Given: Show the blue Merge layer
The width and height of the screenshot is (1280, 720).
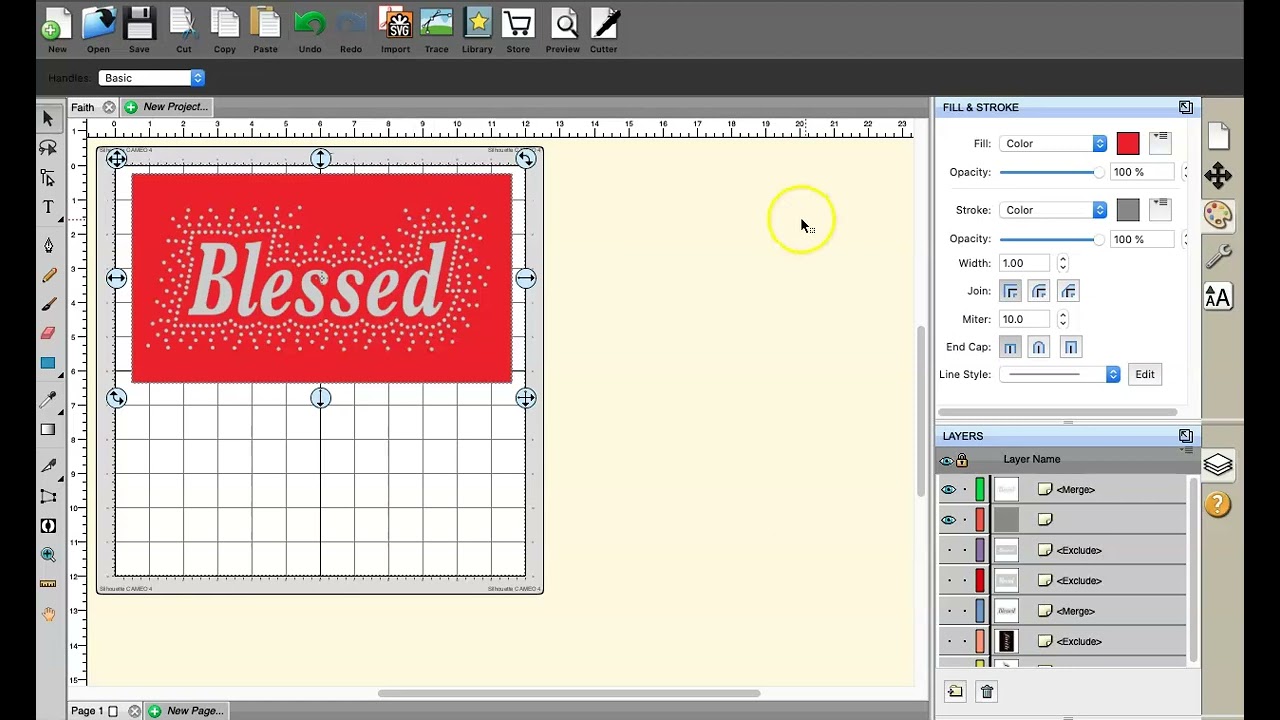Looking at the screenshot, I should (948, 611).
